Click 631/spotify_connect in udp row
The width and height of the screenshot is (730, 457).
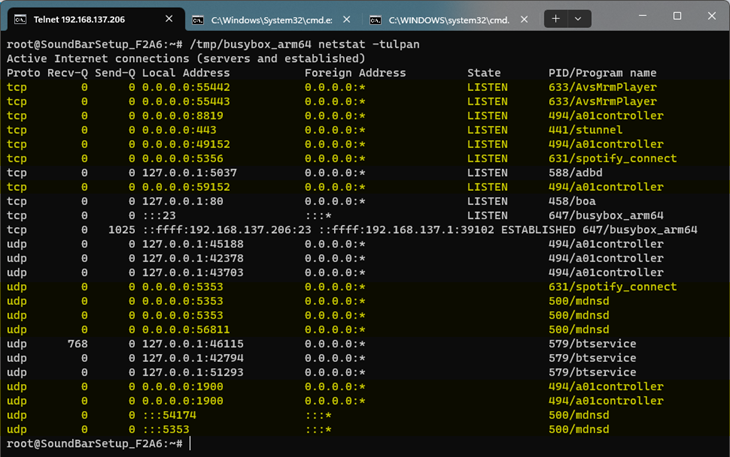[x=613, y=287]
